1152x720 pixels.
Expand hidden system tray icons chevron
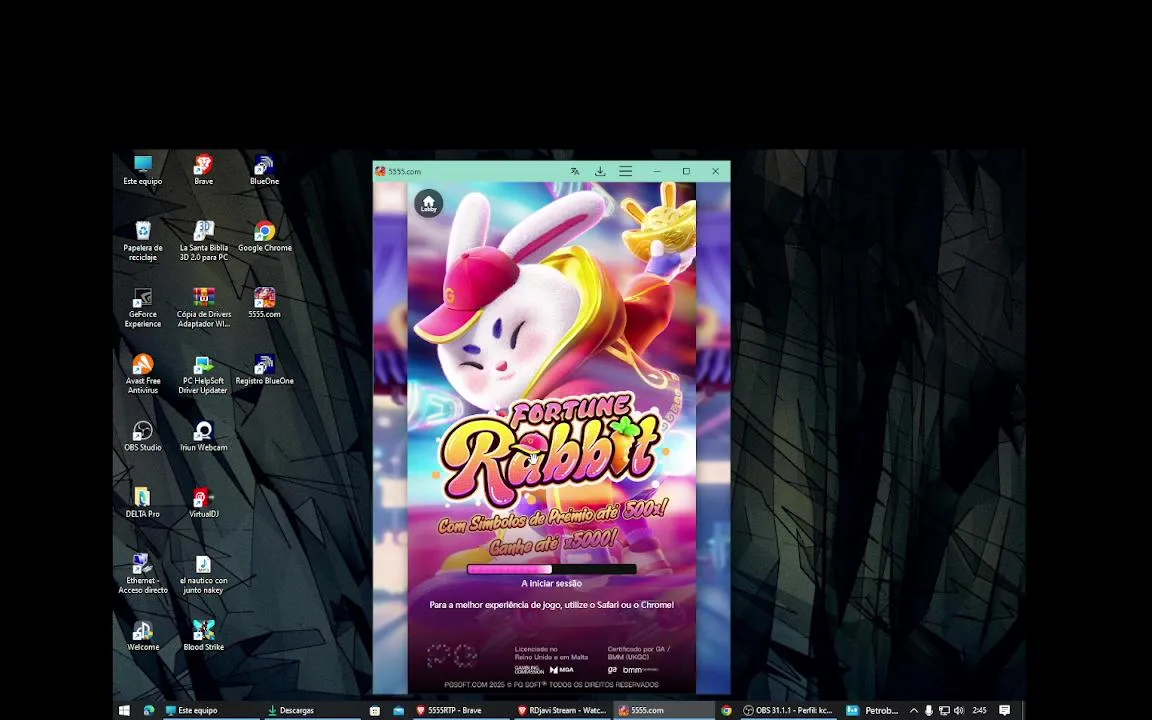[x=913, y=710]
